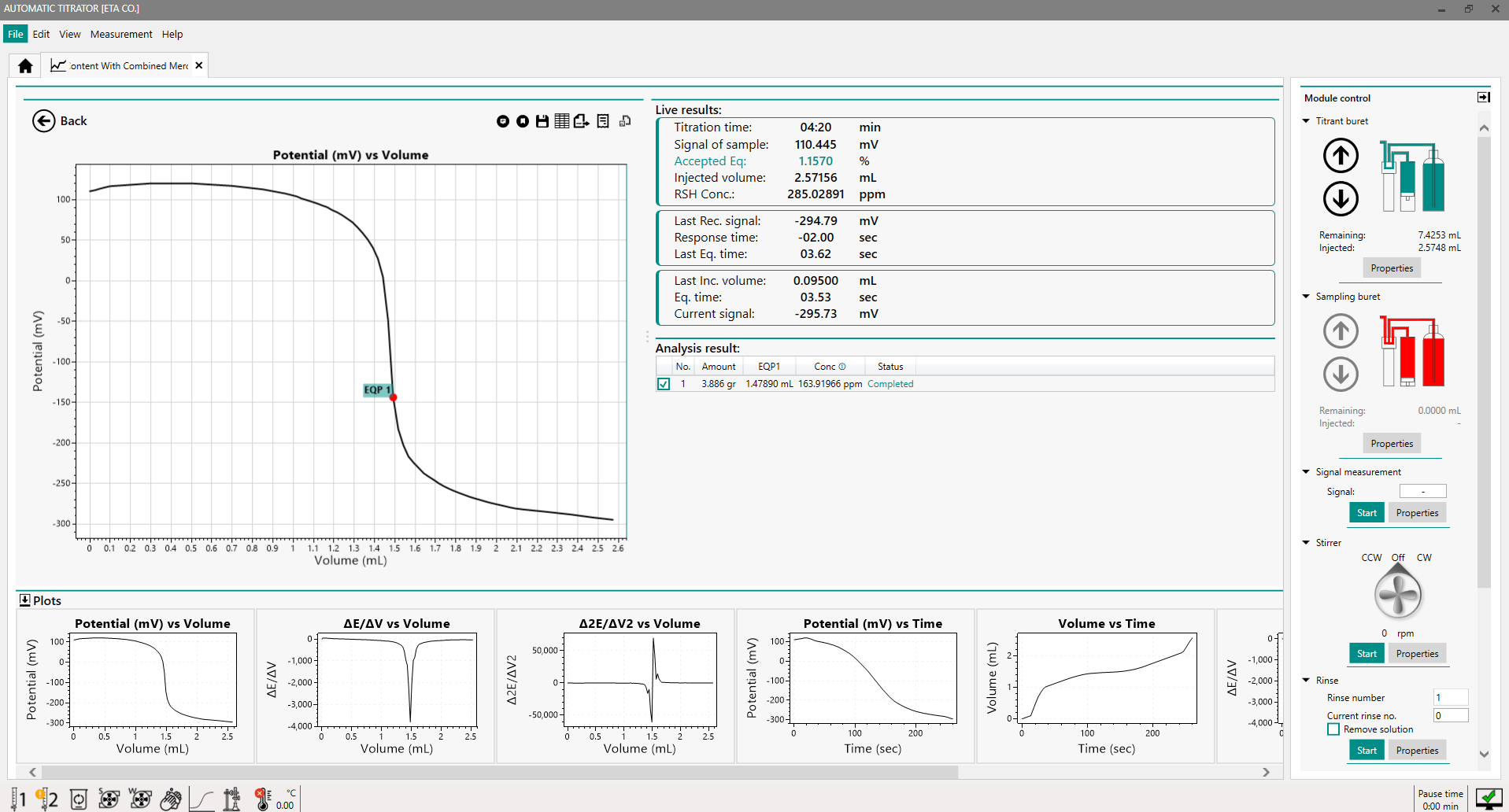Toggle the checkbox for analysis result row 1
Screen dimensions: 1509x812
tap(664, 384)
